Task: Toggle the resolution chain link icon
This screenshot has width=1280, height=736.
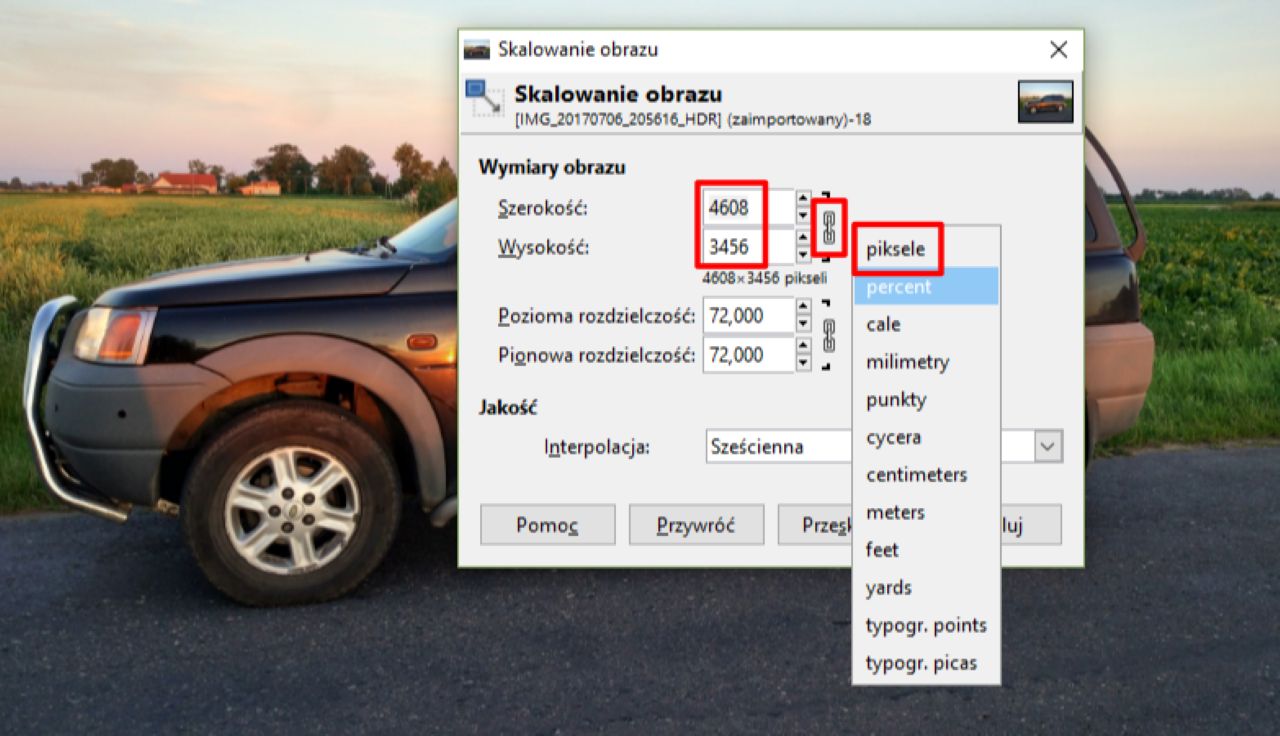Action: (x=828, y=335)
